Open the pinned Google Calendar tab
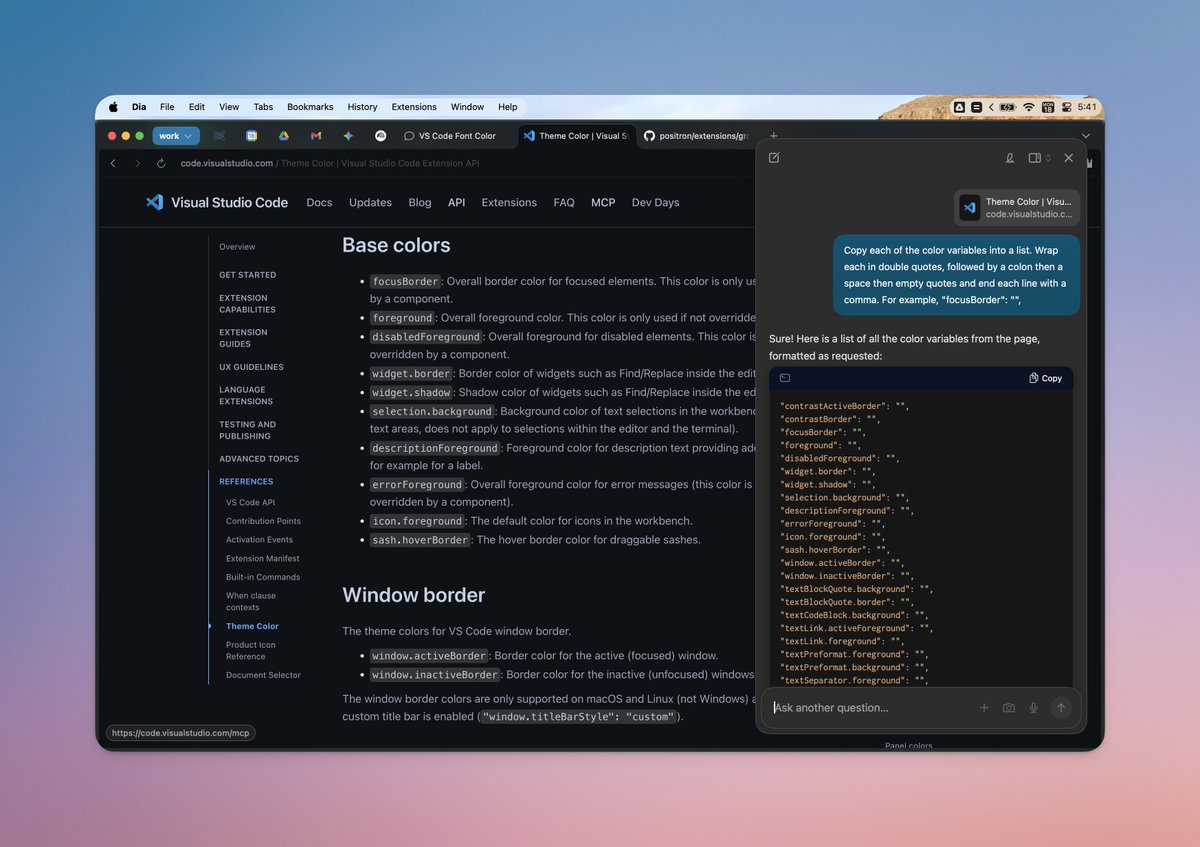 point(252,136)
